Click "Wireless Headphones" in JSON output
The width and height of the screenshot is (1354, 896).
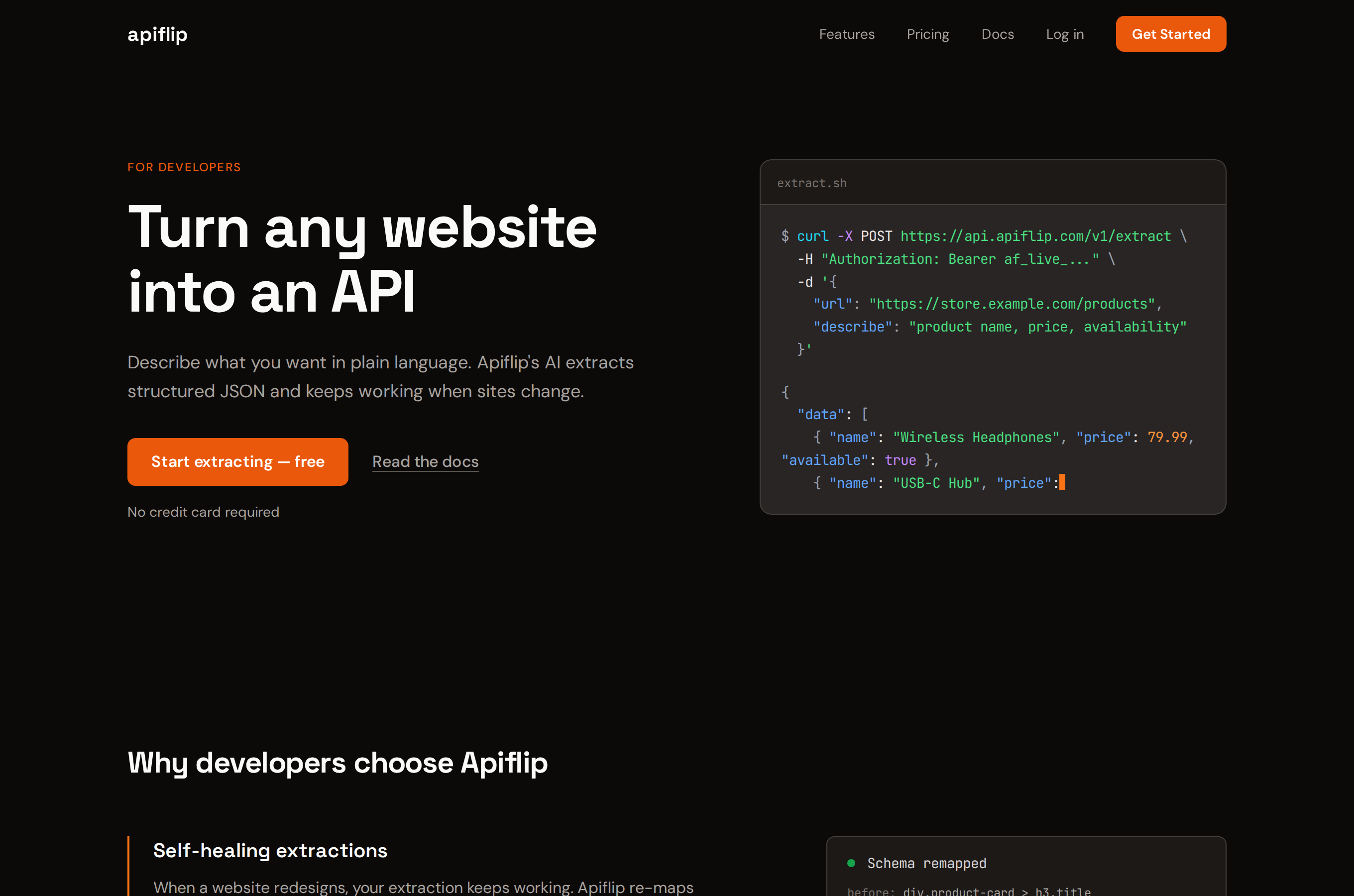(976, 437)
